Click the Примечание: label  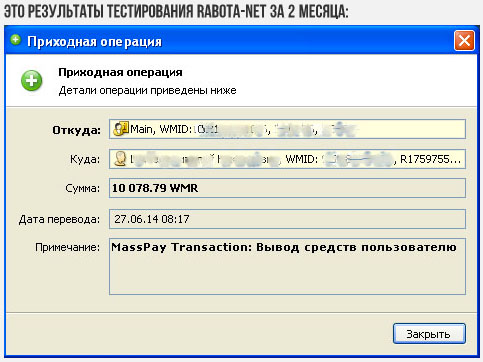67,248
